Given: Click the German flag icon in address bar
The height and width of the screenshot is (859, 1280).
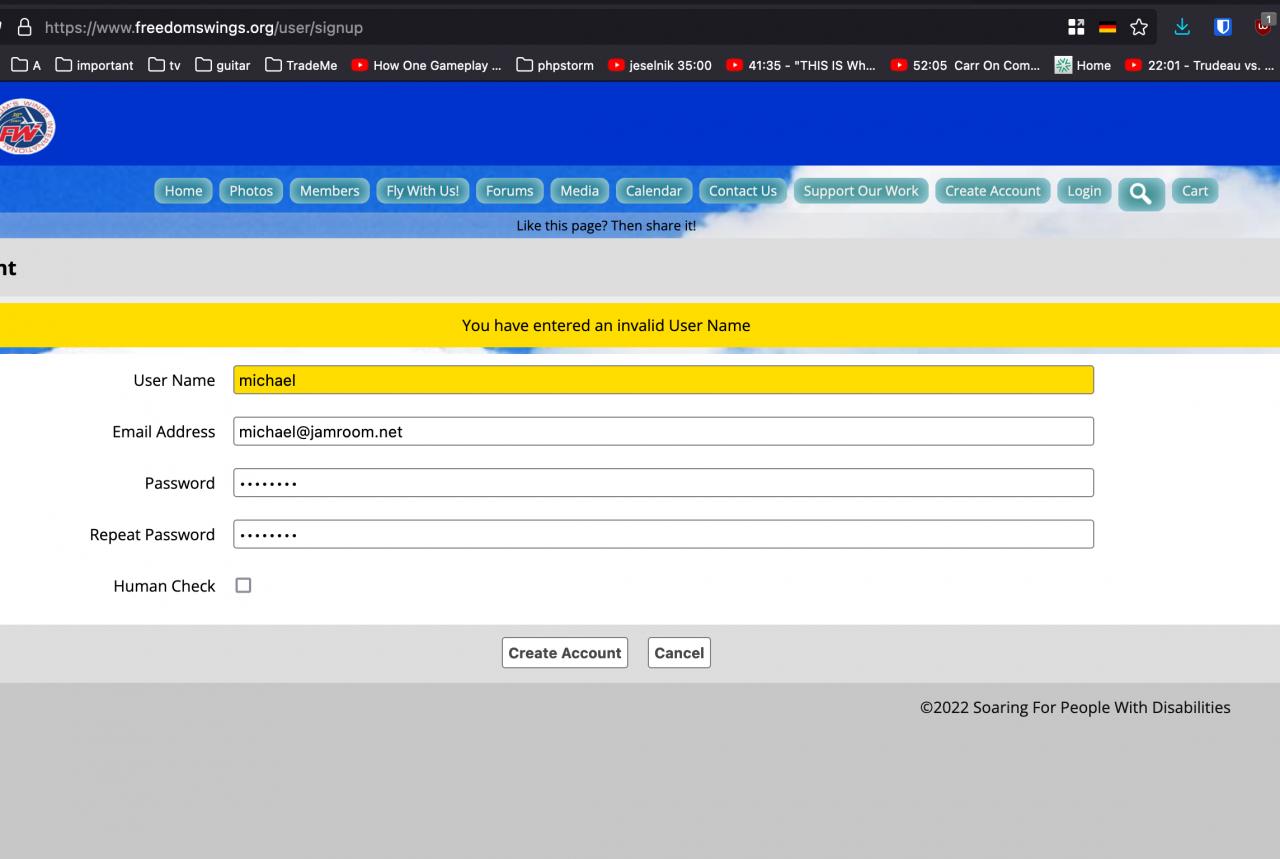Looking at the screenshot, I should 1107,28.
